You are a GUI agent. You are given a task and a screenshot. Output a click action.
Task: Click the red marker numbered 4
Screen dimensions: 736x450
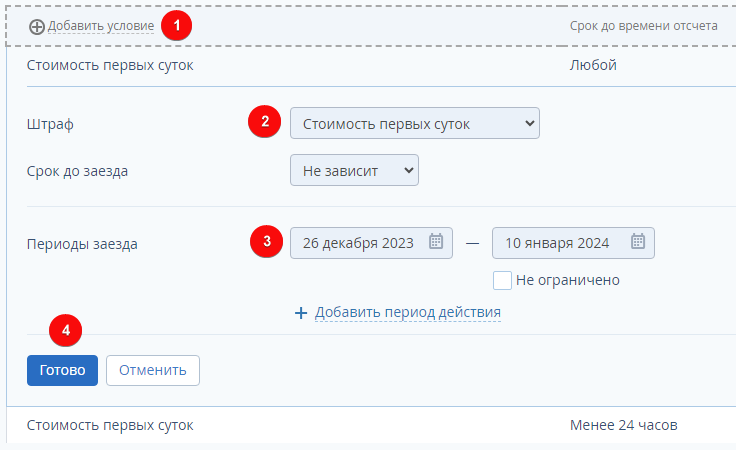[x=66, y=329]
